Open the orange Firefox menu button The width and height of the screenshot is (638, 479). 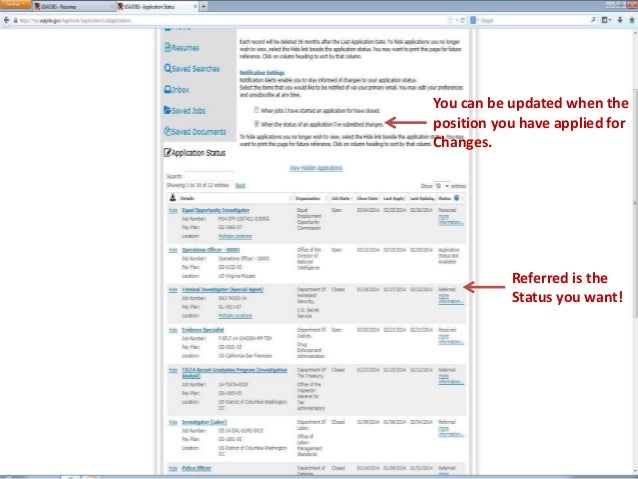pyautogui.click(x=15, y=5)
